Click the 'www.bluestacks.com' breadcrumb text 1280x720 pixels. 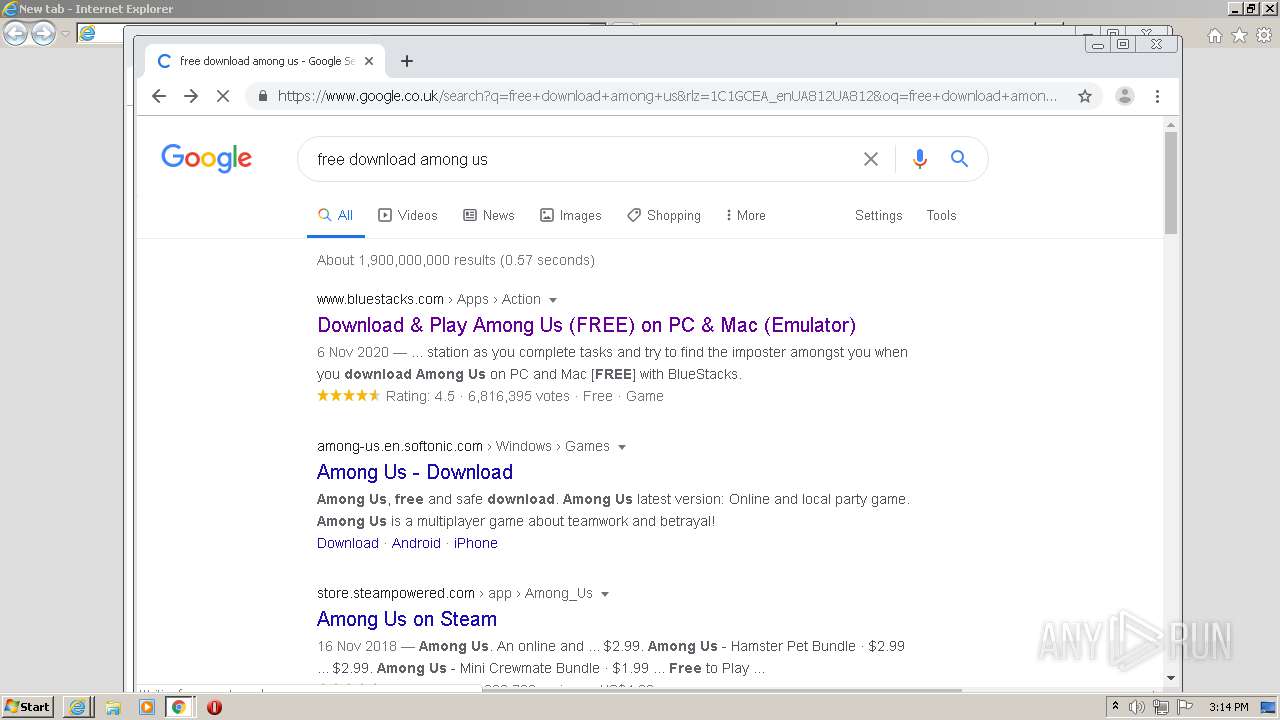(x=380, y=299)
